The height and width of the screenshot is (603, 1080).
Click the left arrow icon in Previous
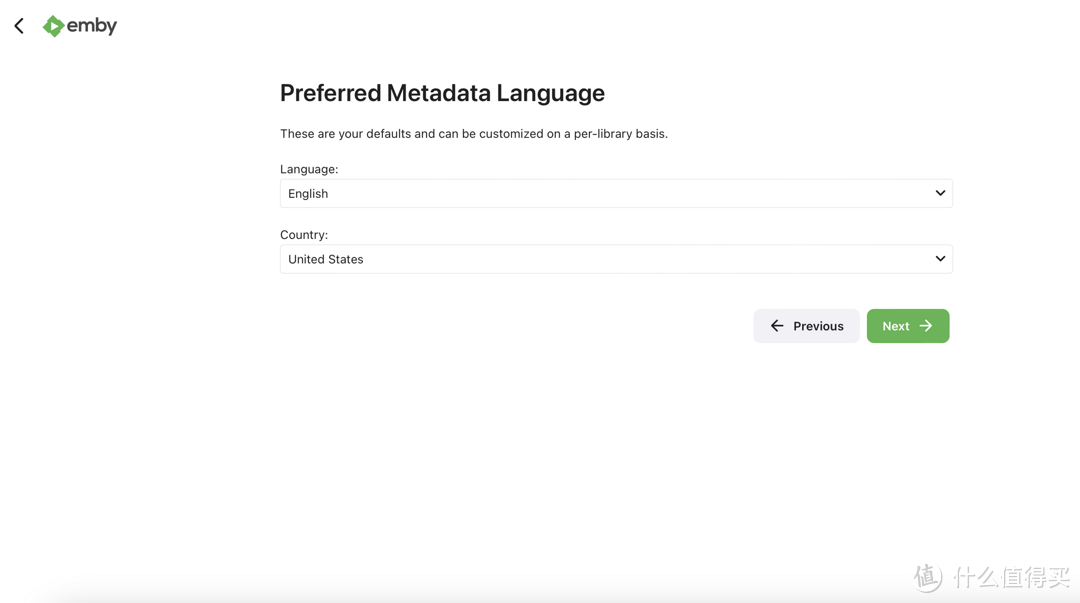coord(777,326)
